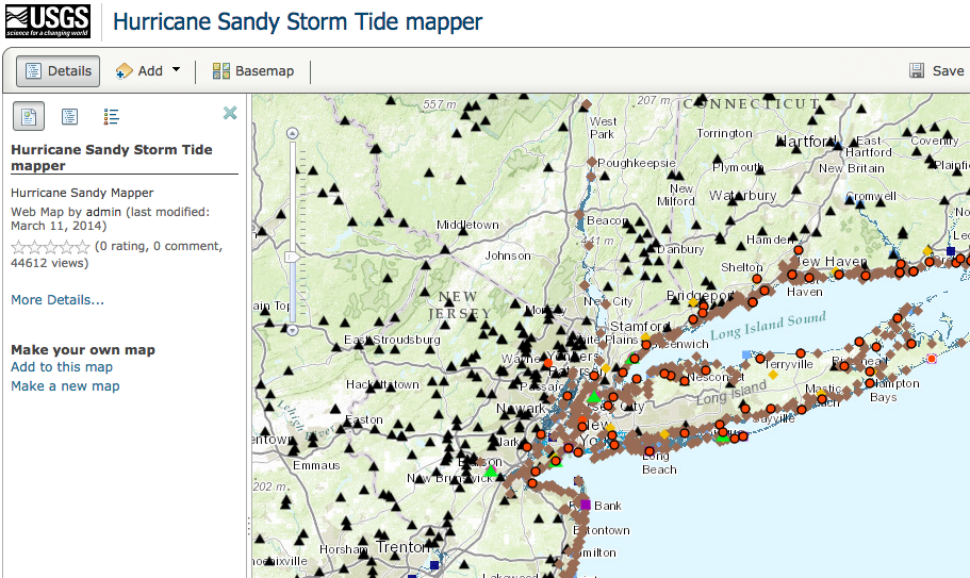Image resolution: width=970 pixels, height=578 pixels.
Task: Click the light blue square marker near Terryville
Action: click(747, 355)
